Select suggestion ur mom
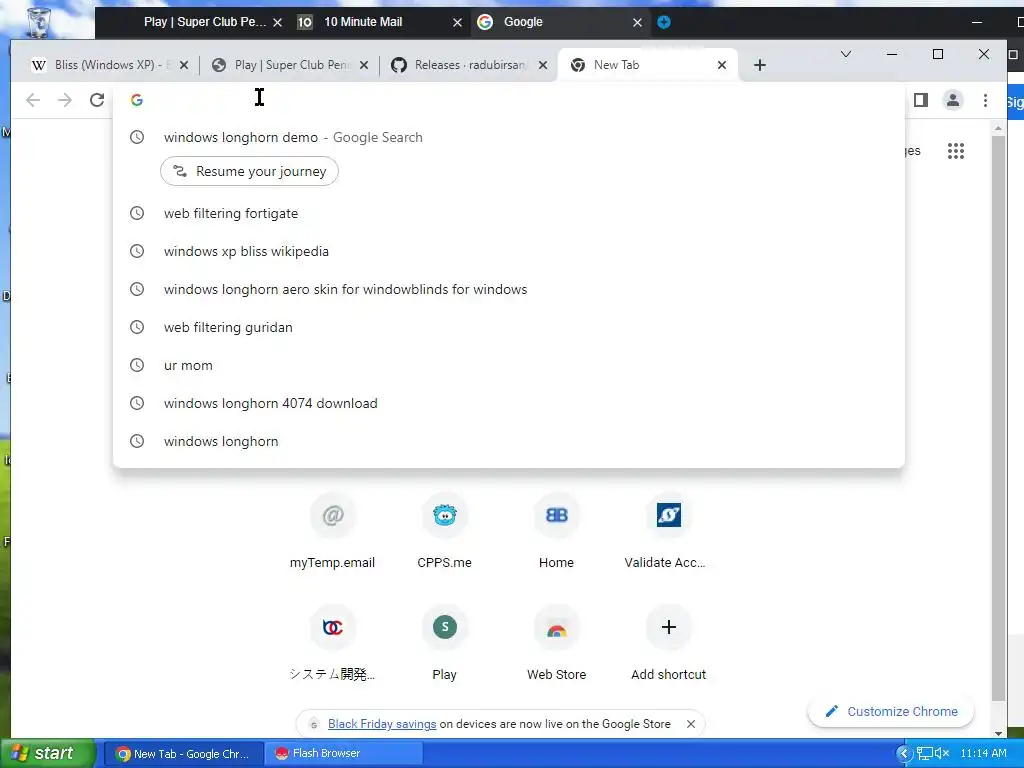 point(509,364)
